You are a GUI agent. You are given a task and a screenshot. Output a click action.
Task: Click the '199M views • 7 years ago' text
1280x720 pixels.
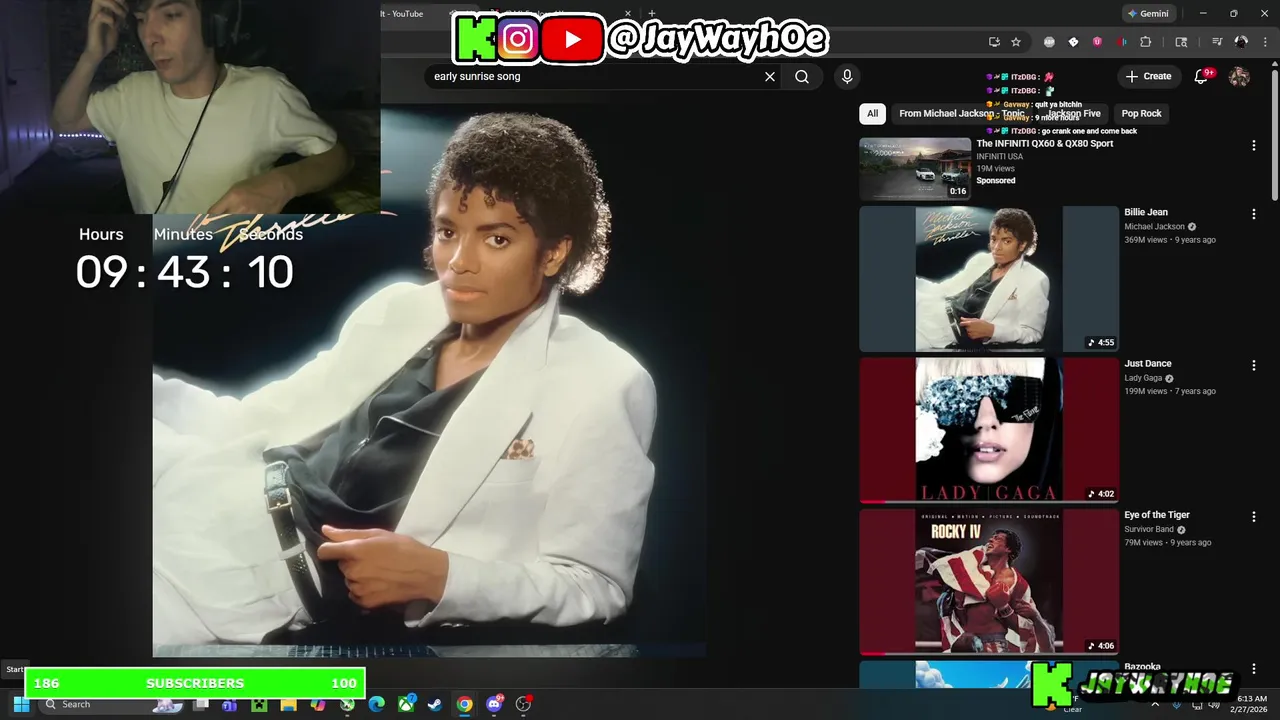(1170, 391)
